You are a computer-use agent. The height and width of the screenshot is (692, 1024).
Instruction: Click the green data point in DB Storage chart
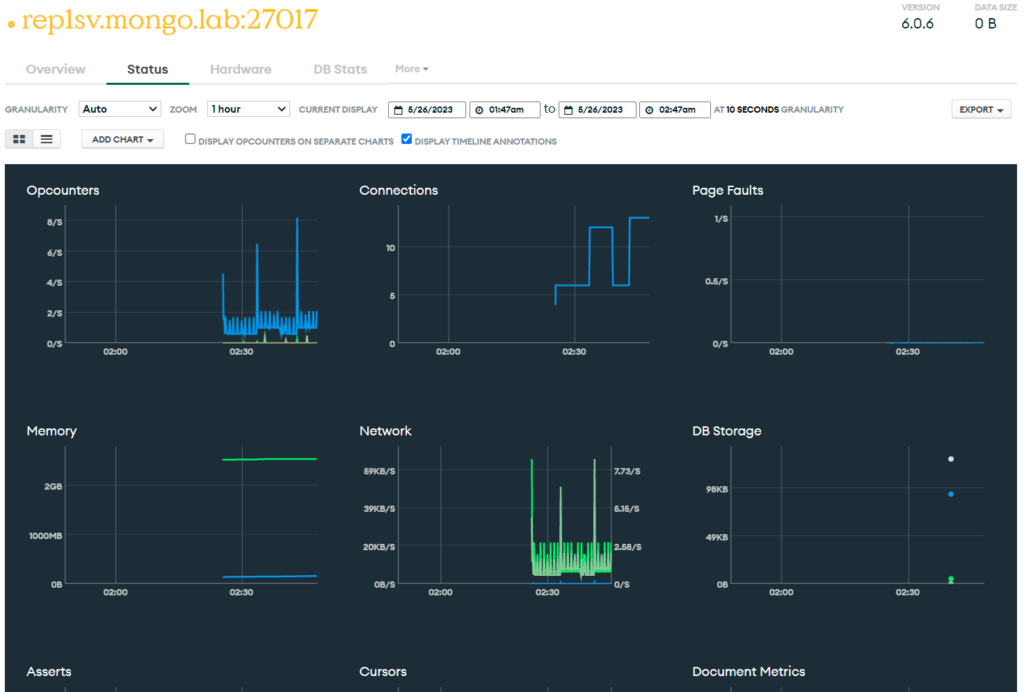pos(951,579)
